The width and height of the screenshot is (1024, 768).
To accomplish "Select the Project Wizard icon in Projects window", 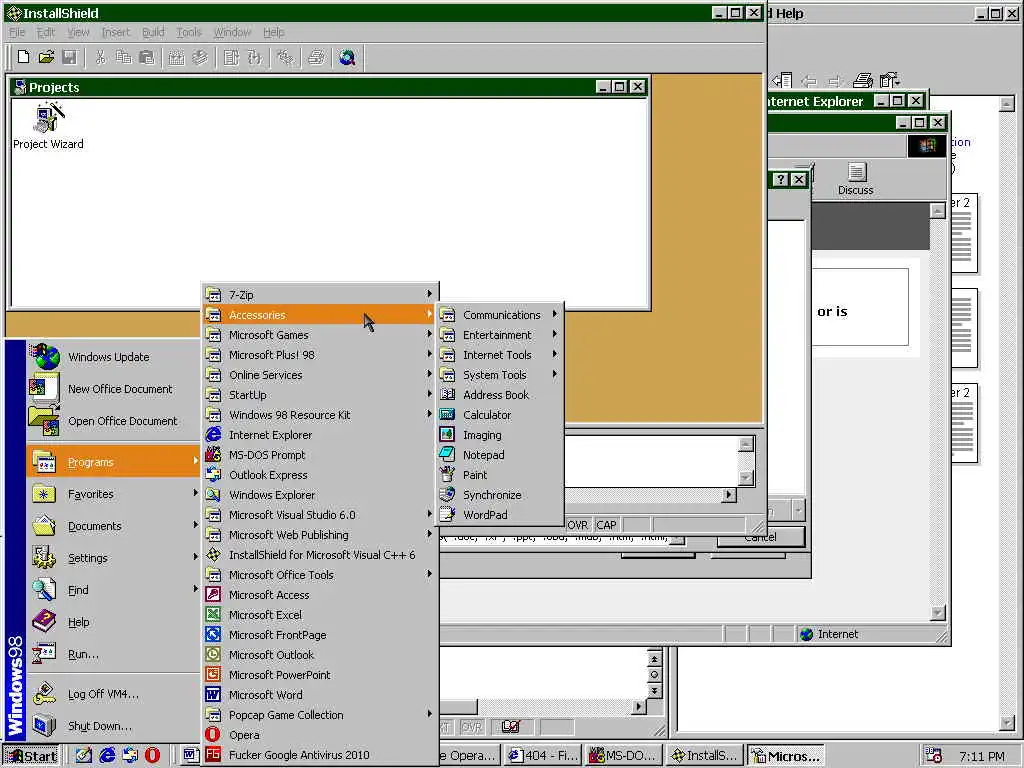I will point(48,127).
